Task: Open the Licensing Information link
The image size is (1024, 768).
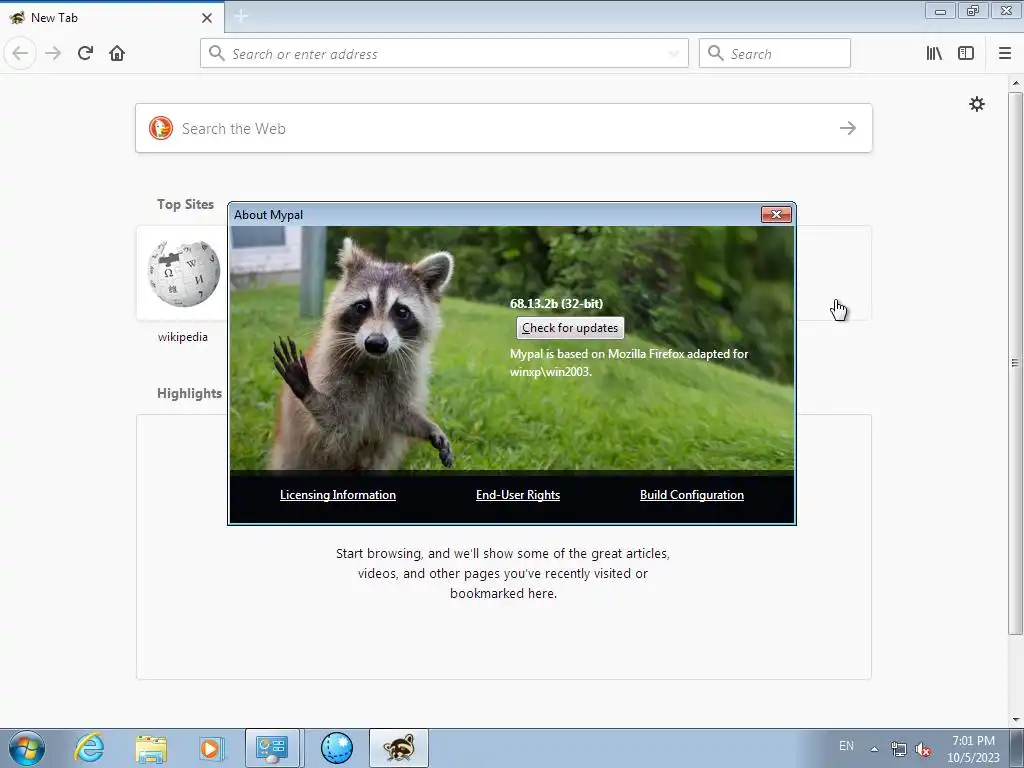Action: coord(338,495)
